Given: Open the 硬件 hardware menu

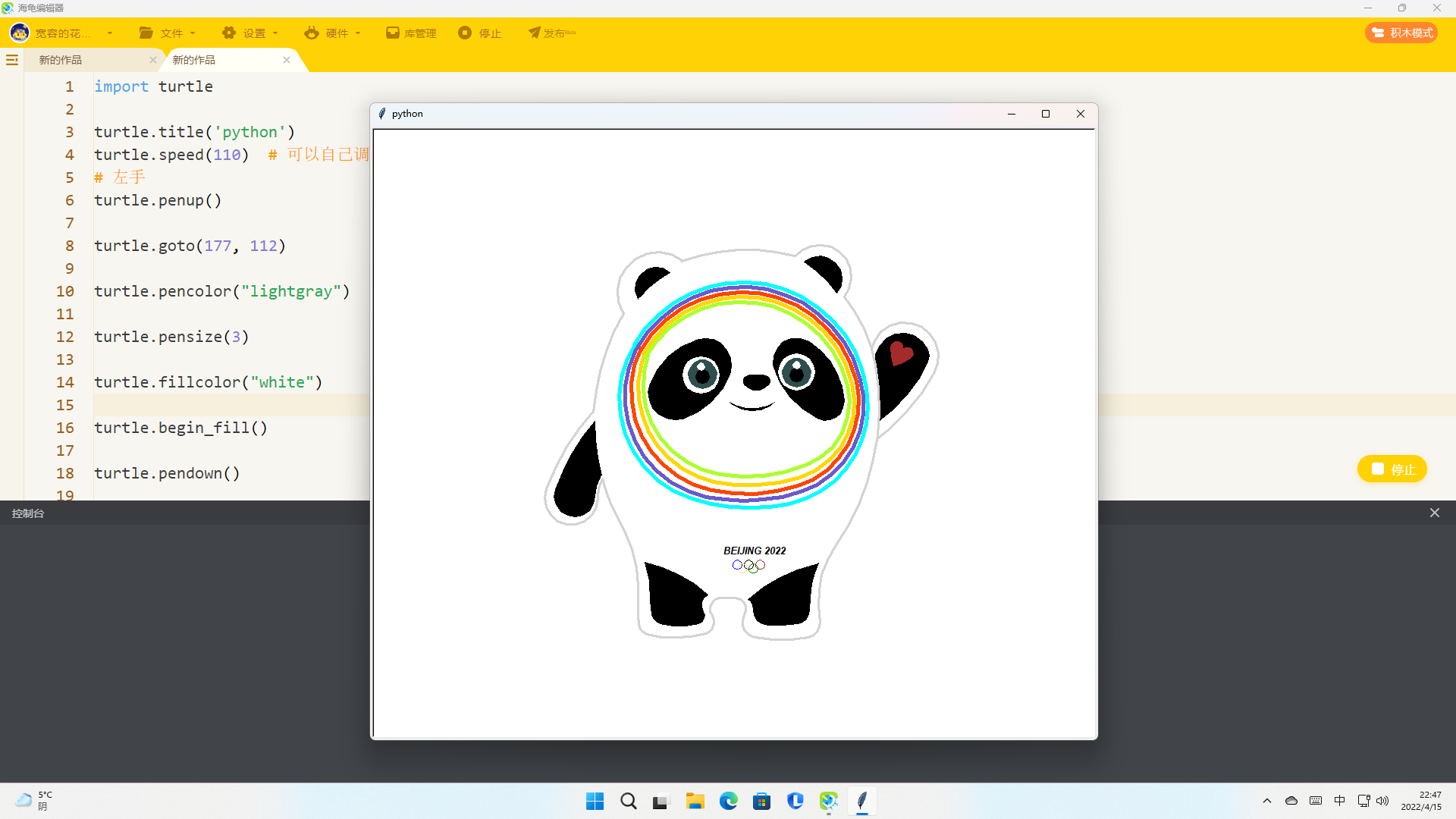Looking at the screenshot, I should point(332,33).
